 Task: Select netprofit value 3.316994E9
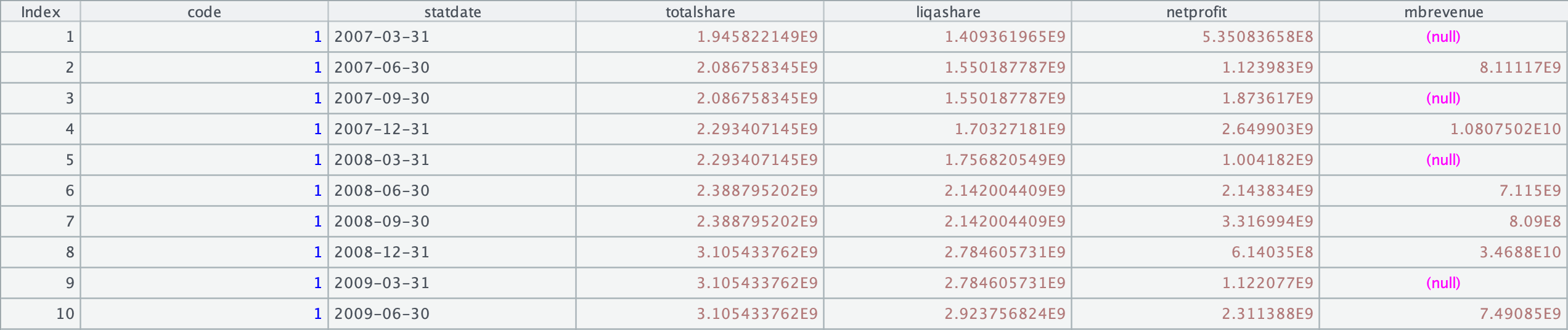[1196, 222]
